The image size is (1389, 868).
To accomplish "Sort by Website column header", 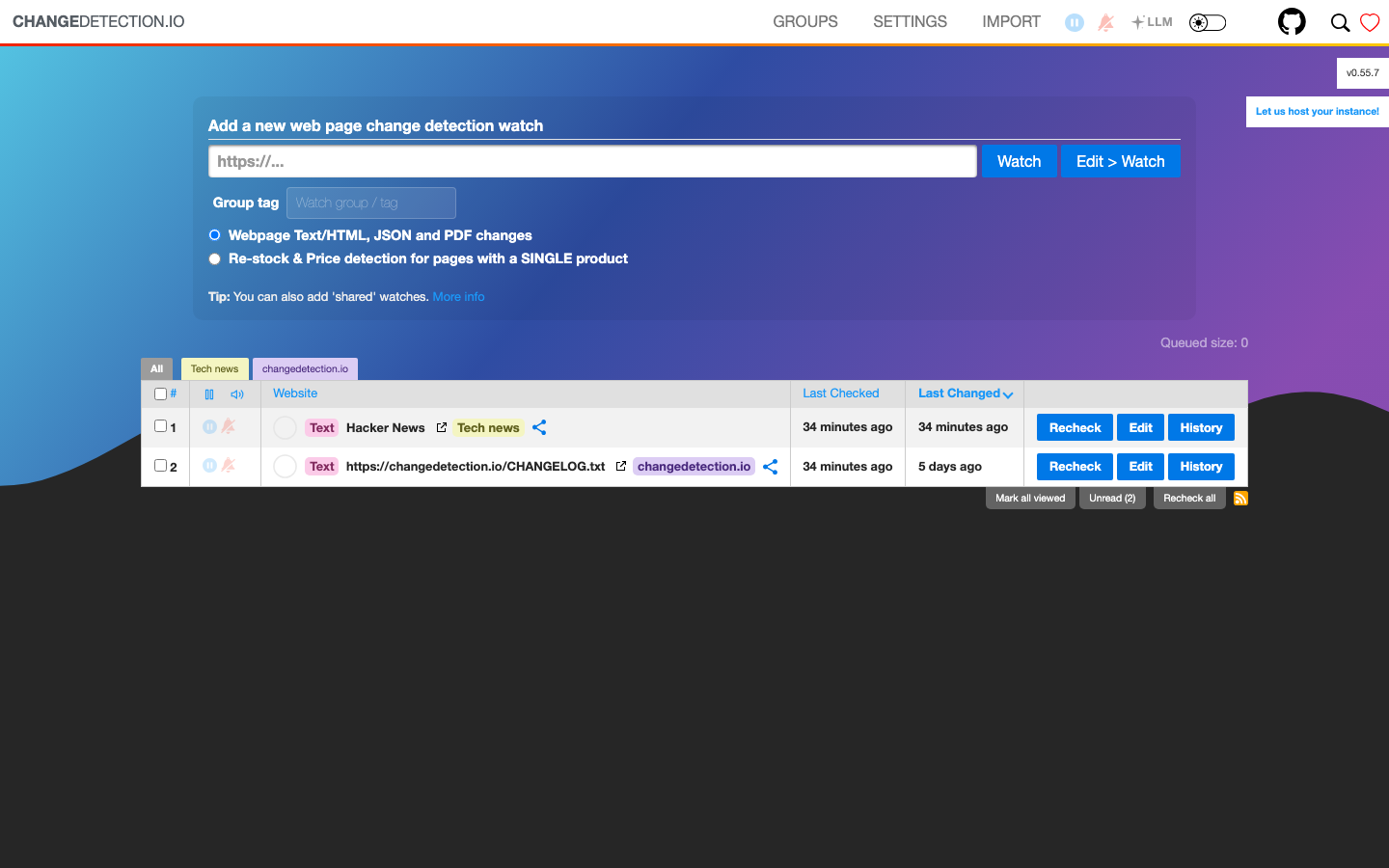I will click(x=295, y=393).
